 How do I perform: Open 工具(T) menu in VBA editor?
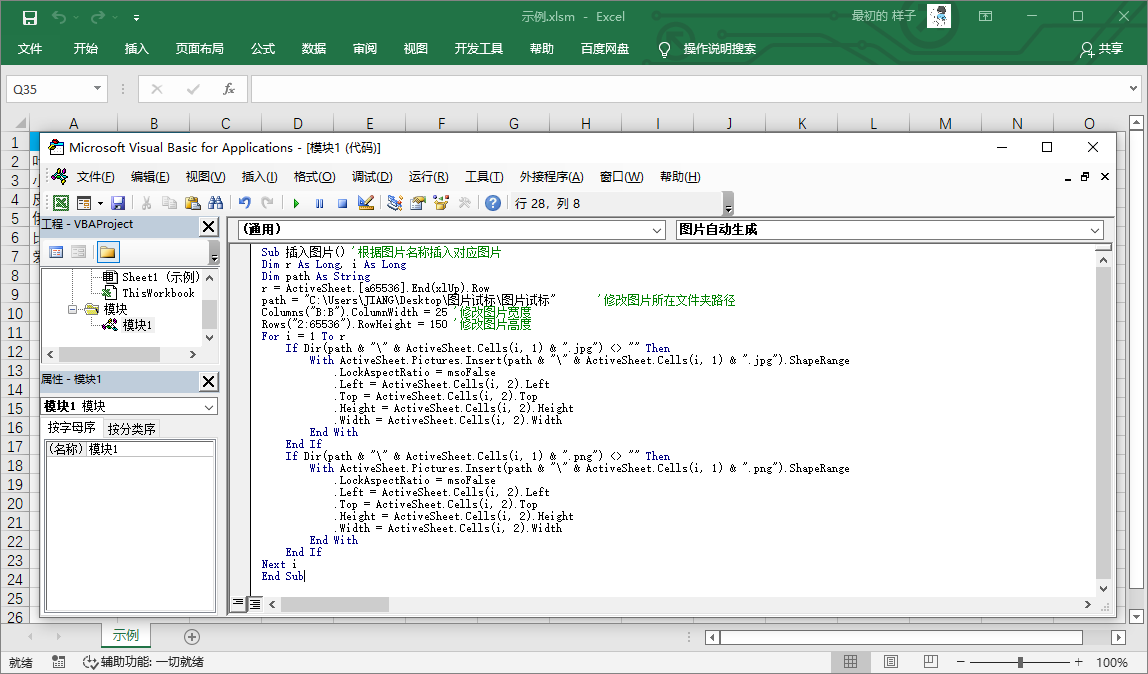click(484, 177)
